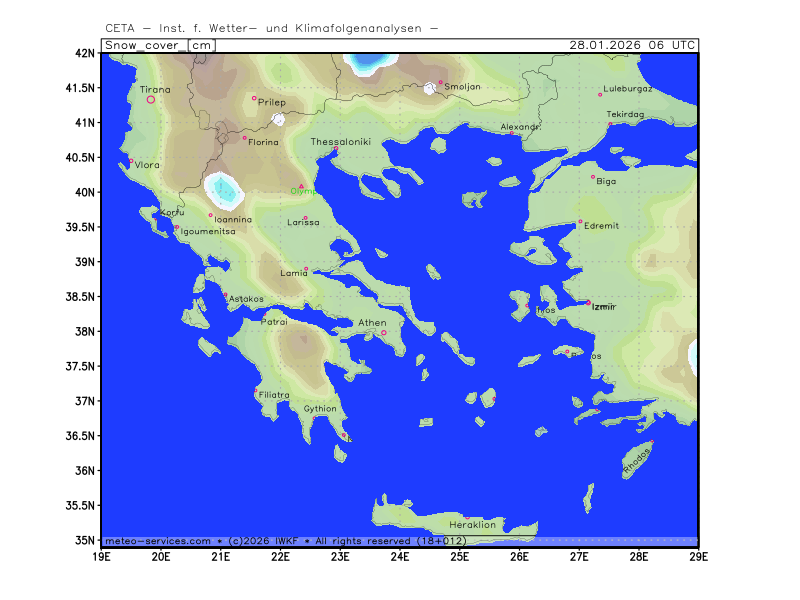Click the Larissa marker dot
The height and width of the screenshot is (600, 800).
pyautogui.click(x=305, y=218)
